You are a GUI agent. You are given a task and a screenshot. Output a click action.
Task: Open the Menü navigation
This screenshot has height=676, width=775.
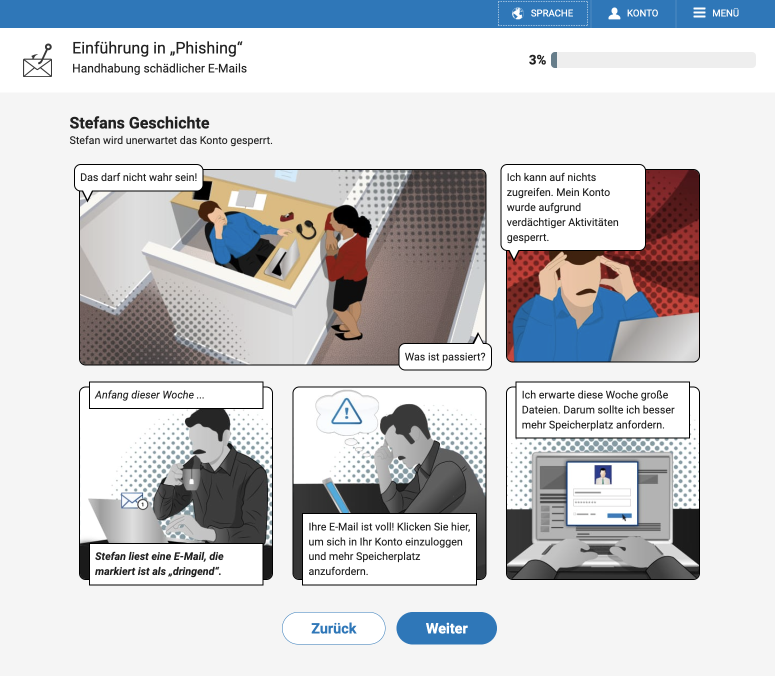[x=715, y=14]
